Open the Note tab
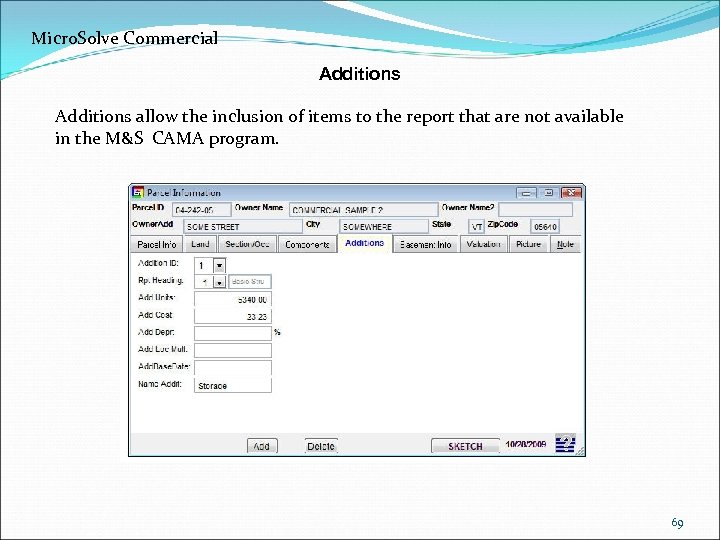This screenshot has width=720, height=540. pyautogui.click(x=565, y=244)
